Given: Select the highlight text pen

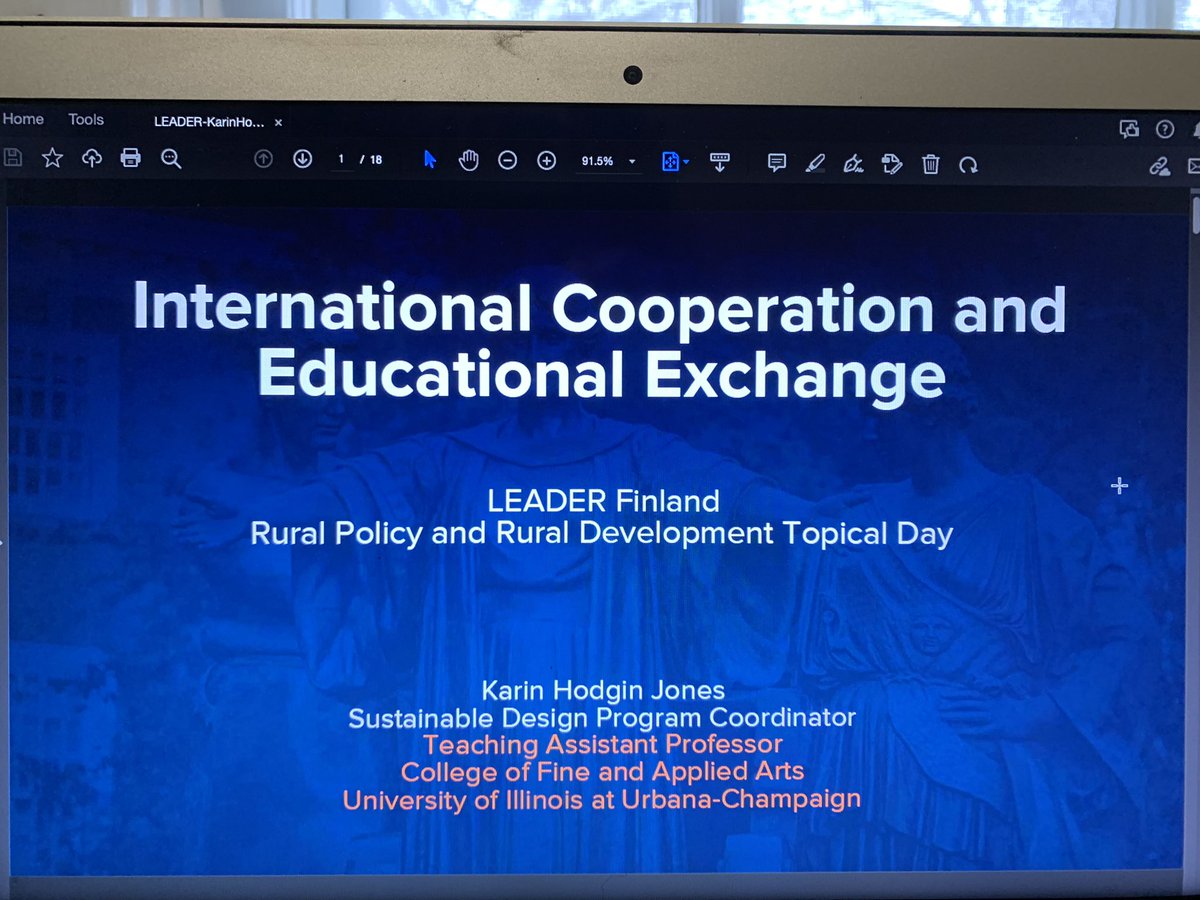Looking at the screenshot, I should tap(816, 163).
